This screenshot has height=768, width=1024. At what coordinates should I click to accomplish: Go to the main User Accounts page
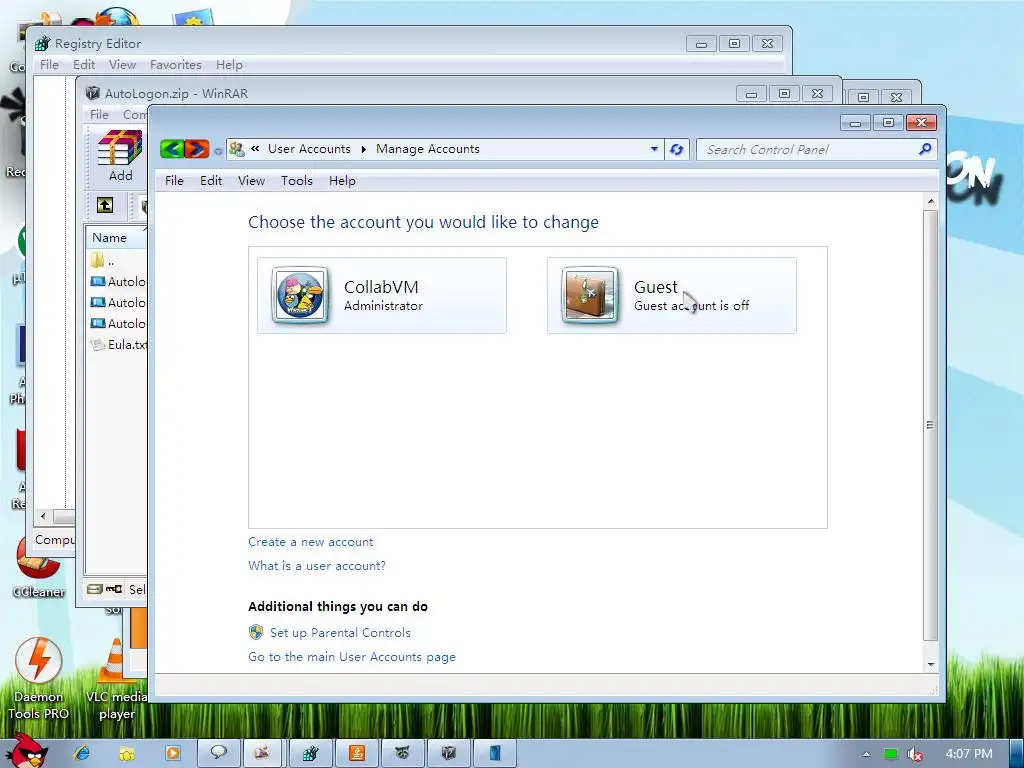point(352,657)
